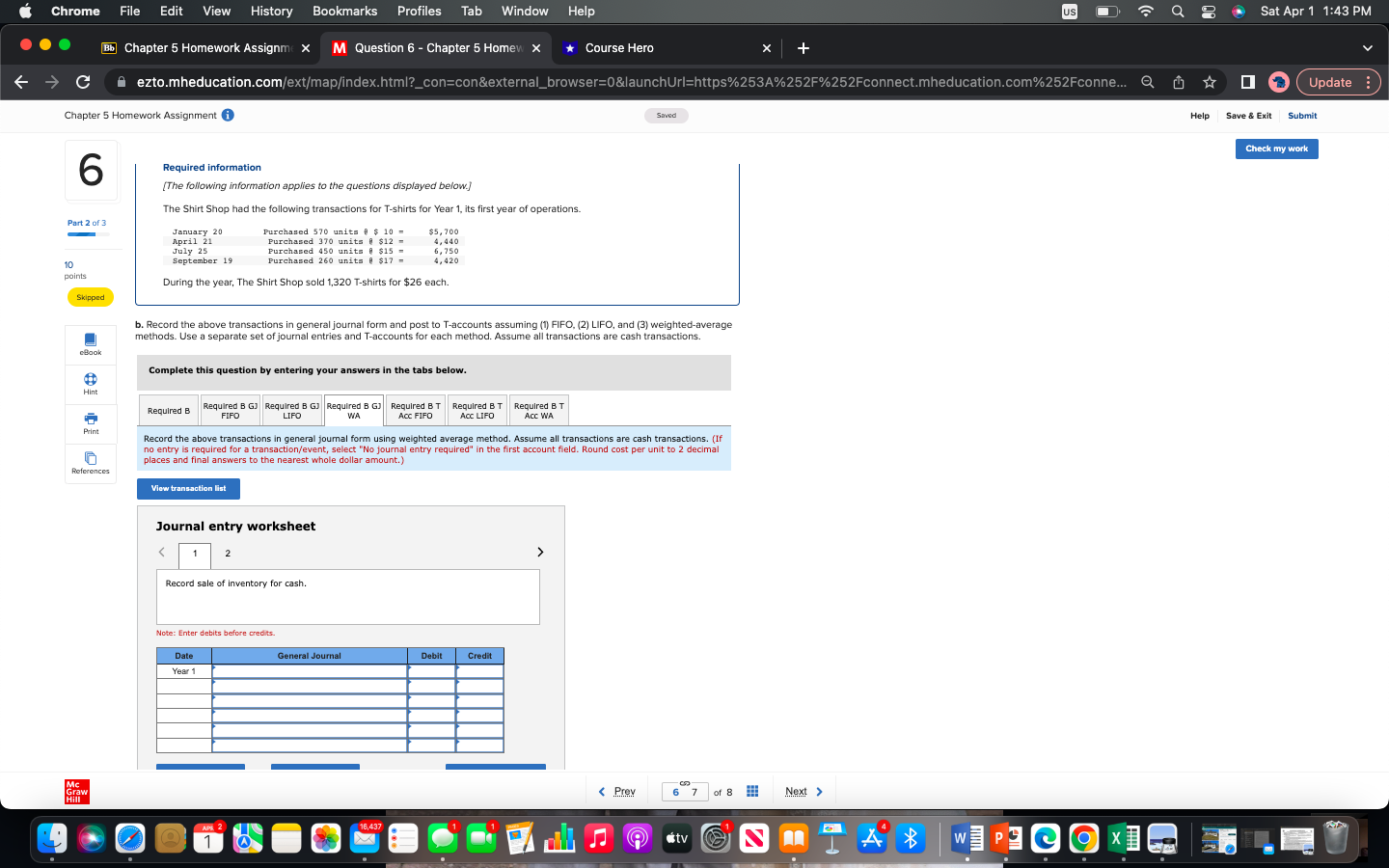This screenshot has width=1389, height=868.
Task: Open Spotlight search in the menu bar
Action: tap(1178, 12)
